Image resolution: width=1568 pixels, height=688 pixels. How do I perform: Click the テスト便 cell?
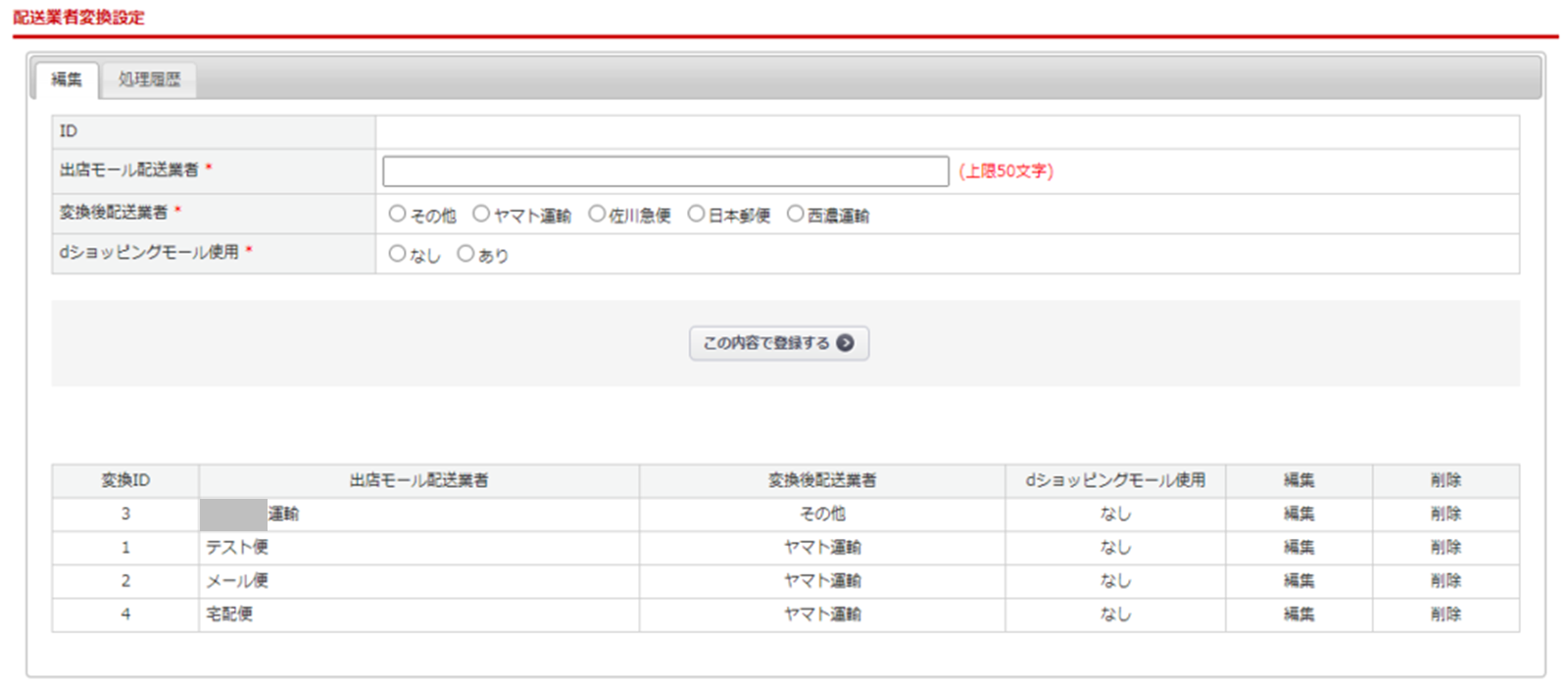click(419, 547)
